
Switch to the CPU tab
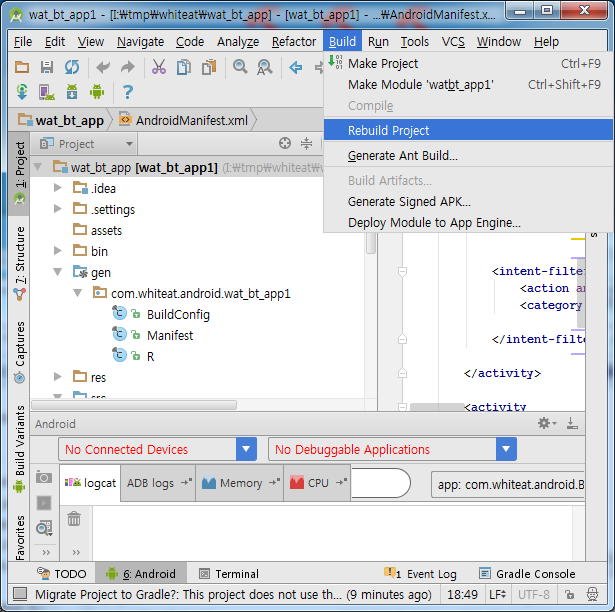tap(317, 483)
